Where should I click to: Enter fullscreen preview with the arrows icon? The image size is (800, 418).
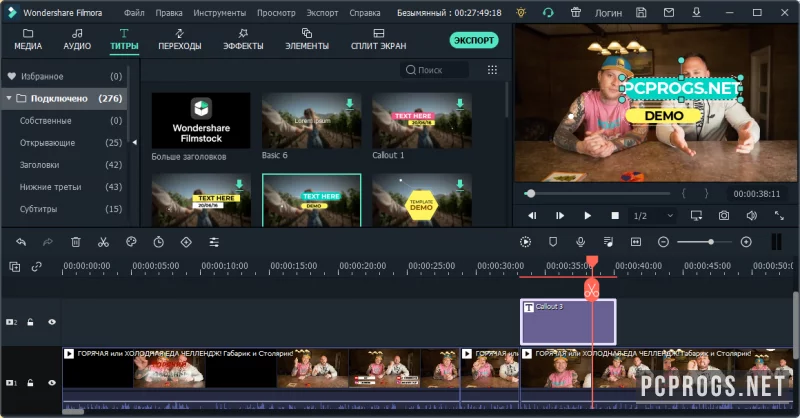(779, 215)
